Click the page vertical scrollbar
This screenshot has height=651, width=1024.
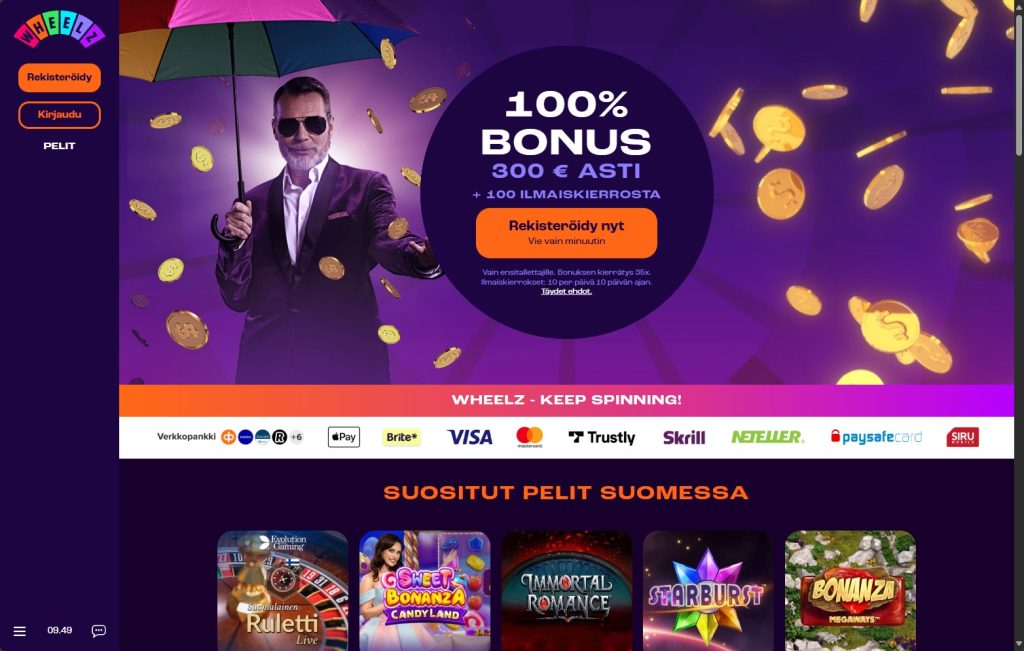point(1019,85)
